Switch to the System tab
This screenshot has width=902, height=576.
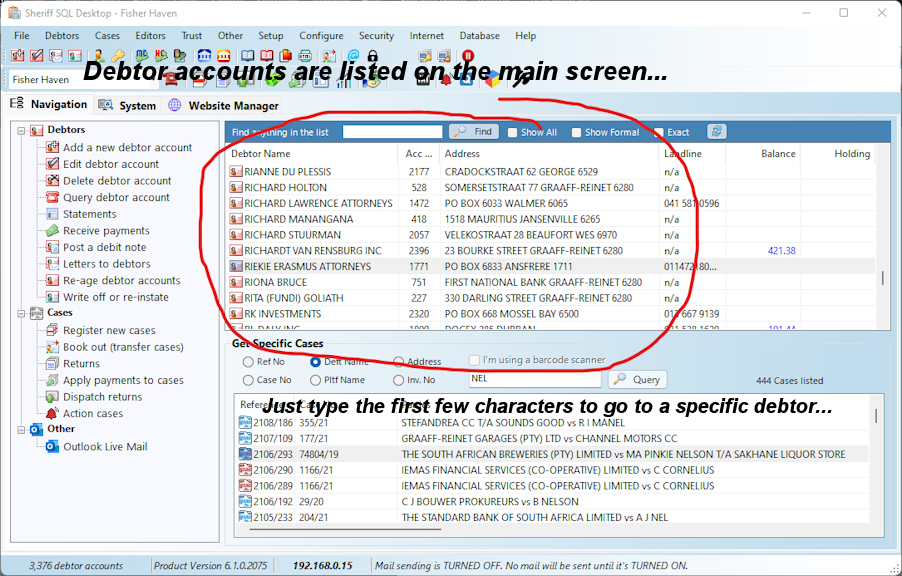[x=127, y=105]
